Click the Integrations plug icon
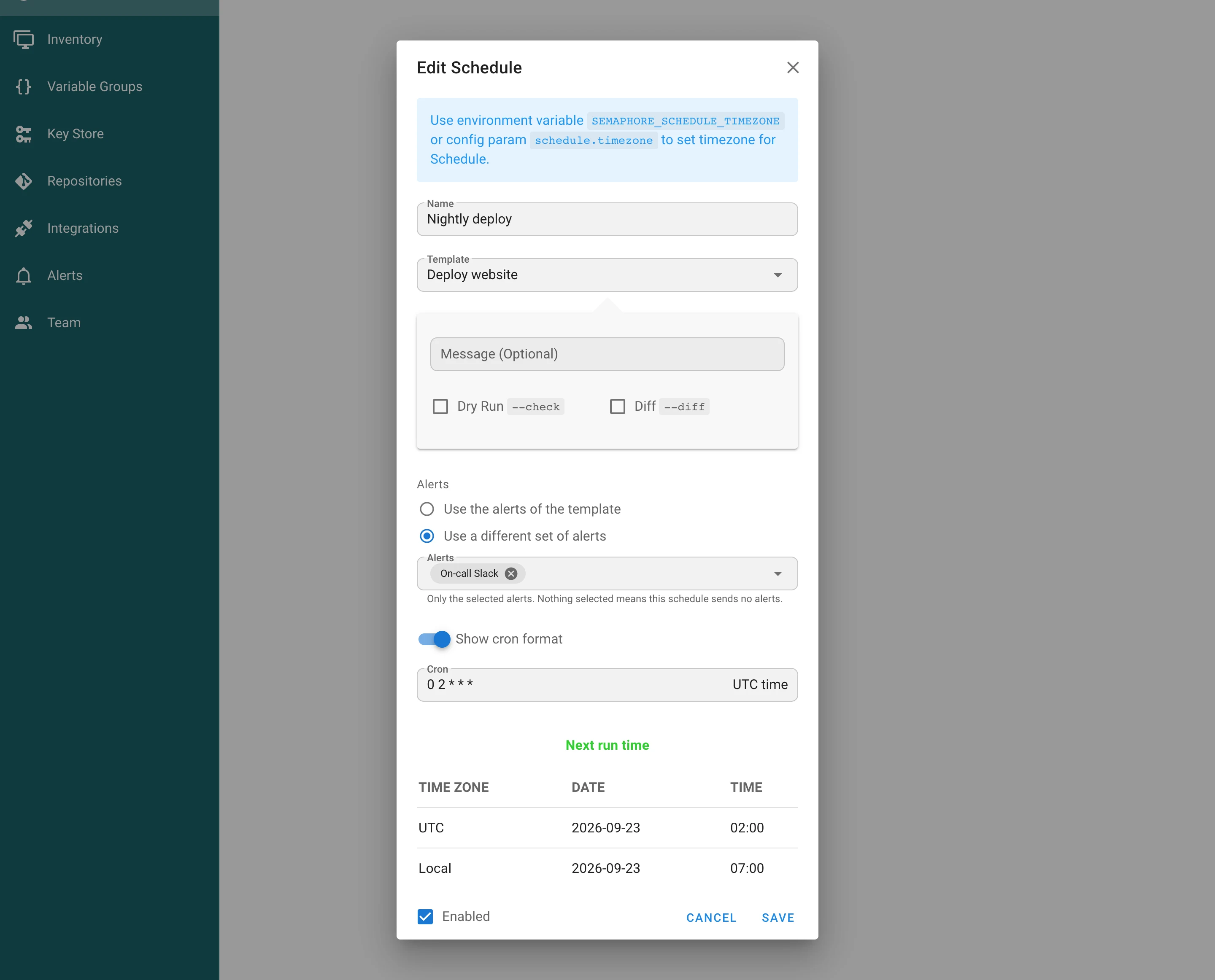 tap(23, 228)
